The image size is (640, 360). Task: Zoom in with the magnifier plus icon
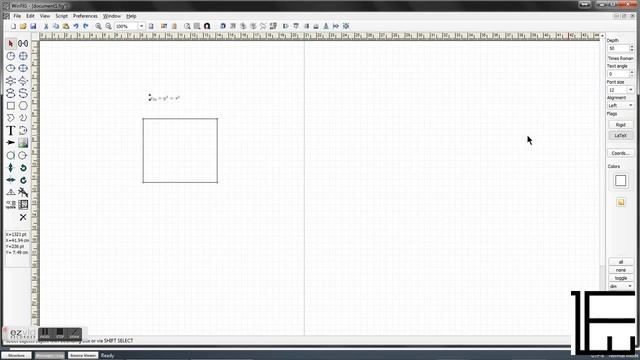pos(98,26)
